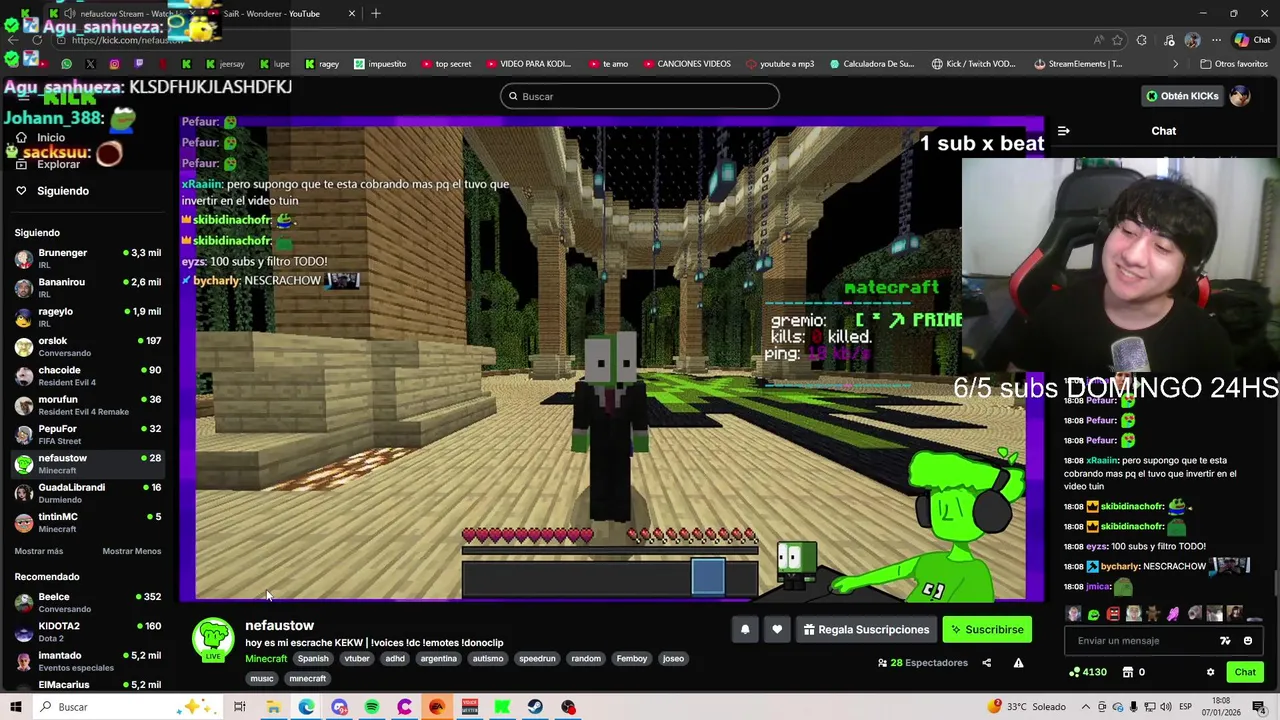Viewport: 1280px width, 720px height.
Task: Select the speedrun tag
Action: tap(537, 659)
